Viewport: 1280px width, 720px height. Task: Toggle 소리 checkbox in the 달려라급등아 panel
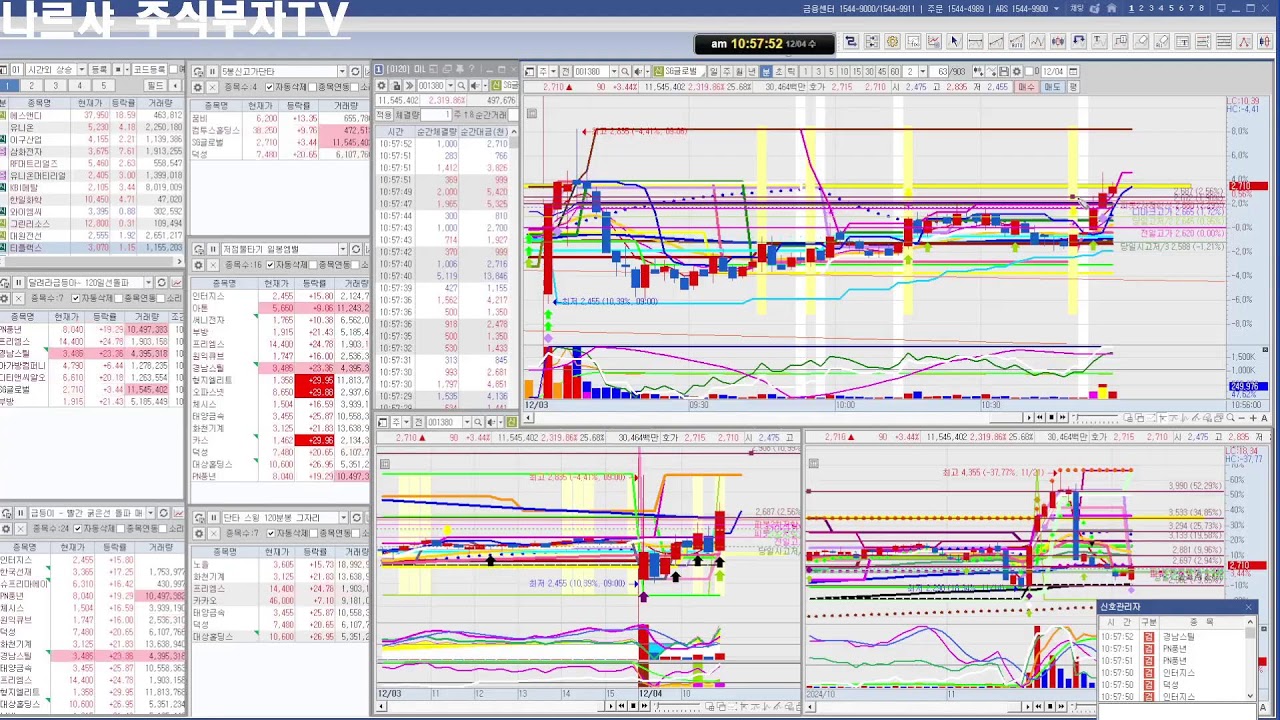161,298
